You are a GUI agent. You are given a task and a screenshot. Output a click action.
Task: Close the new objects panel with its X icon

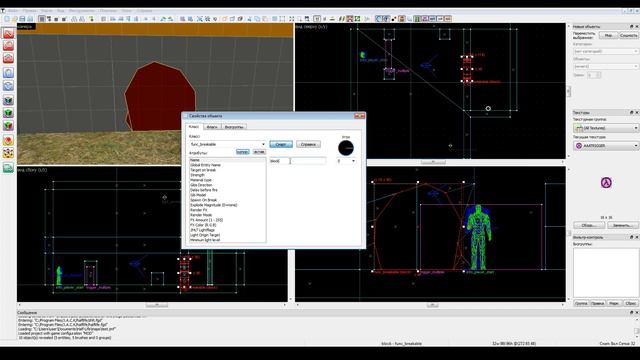[636, 27]
